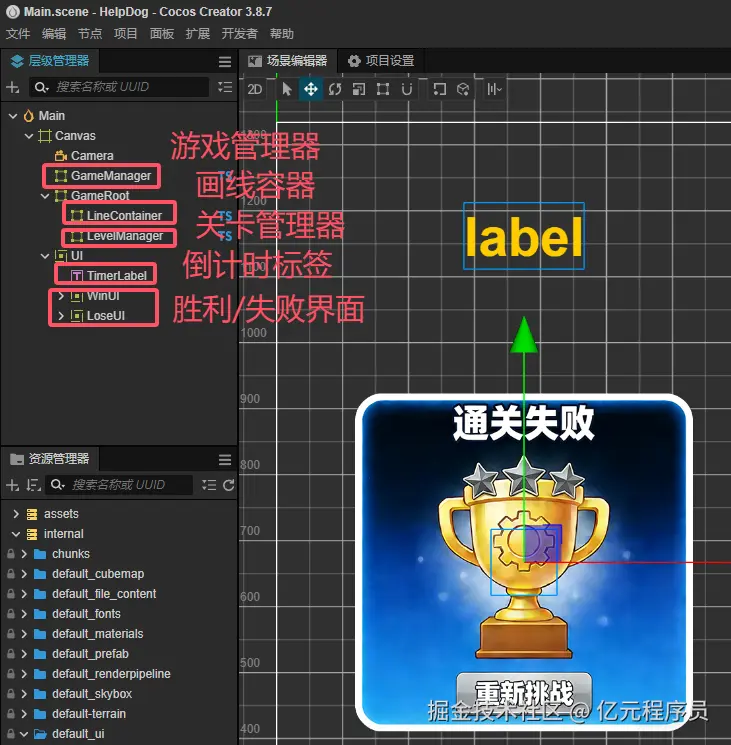
Task: Select the Camera node
Action: (92, 156)
